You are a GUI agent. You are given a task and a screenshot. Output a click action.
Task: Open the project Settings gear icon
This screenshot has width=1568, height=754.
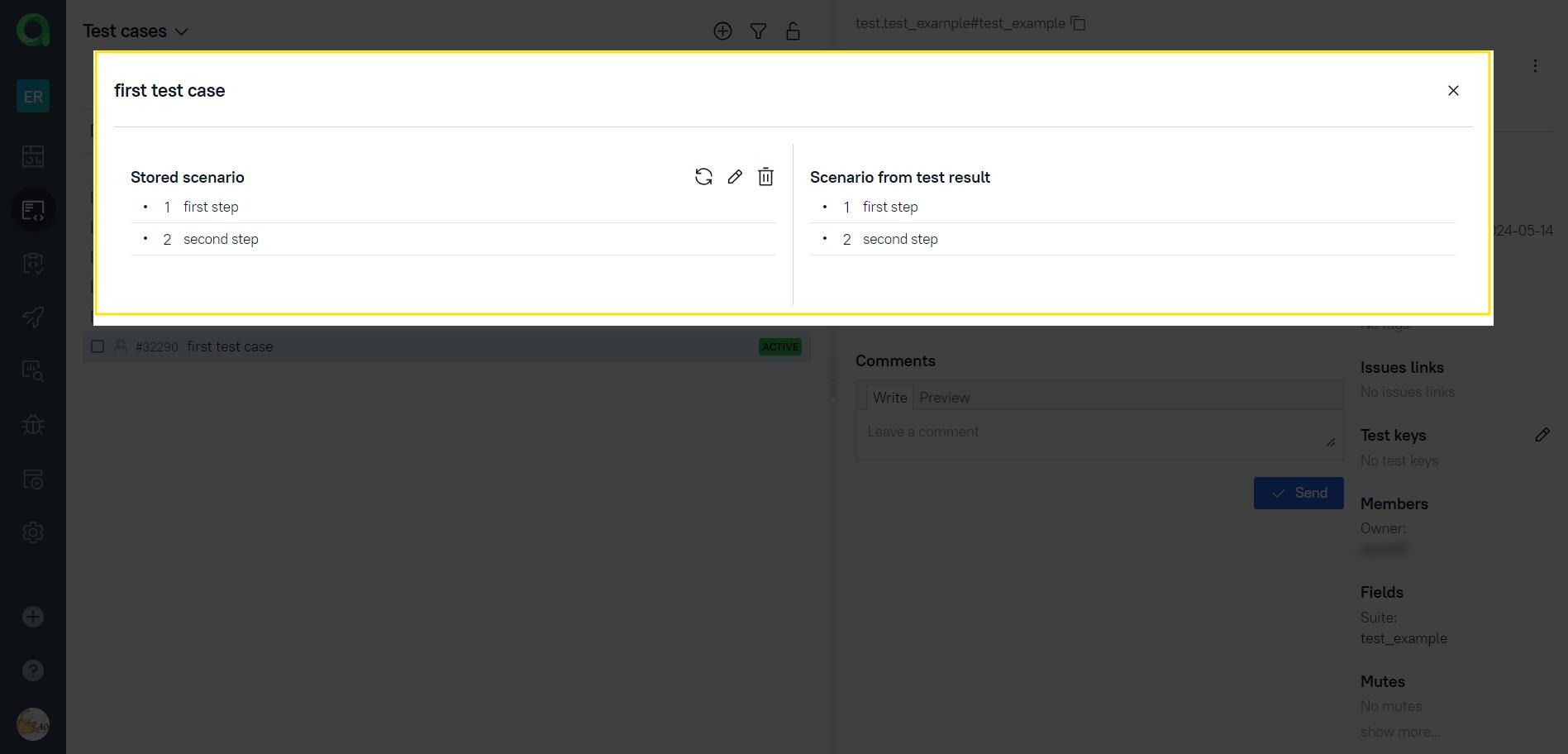(33, 532)
